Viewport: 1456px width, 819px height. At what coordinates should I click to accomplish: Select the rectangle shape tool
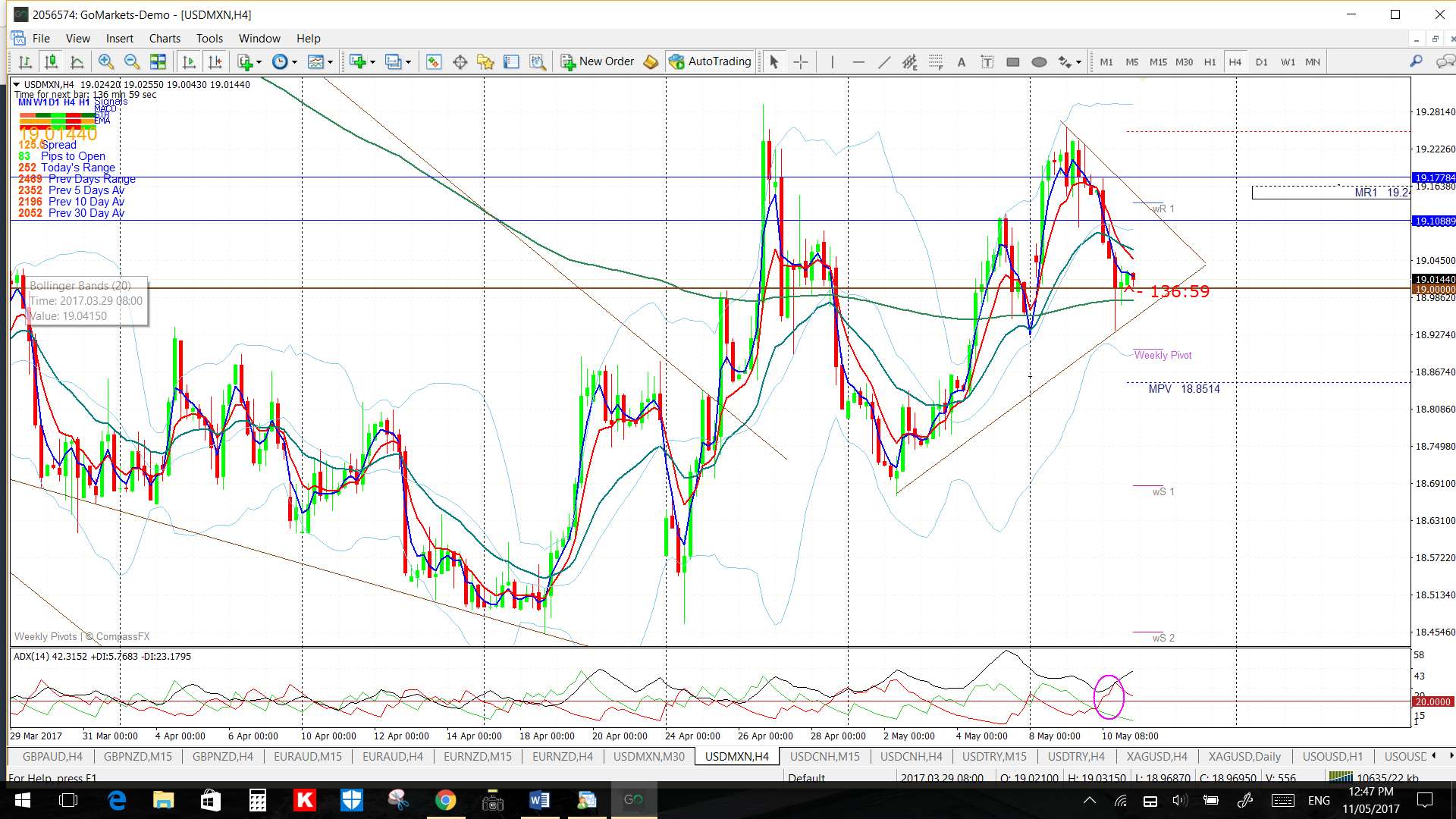[1013, 62]
